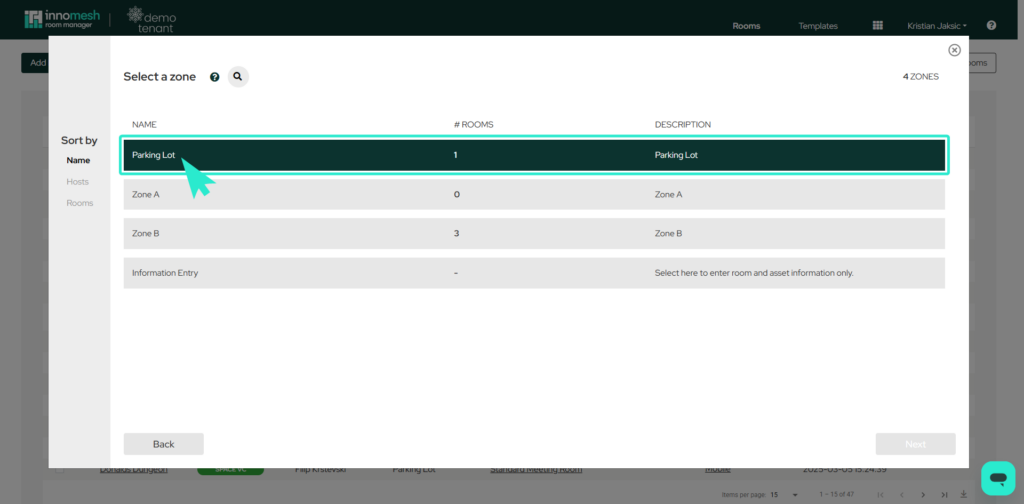Click the help question mark in the top navigation
The image size is (1024, 504).
click(x=991, y=25)
